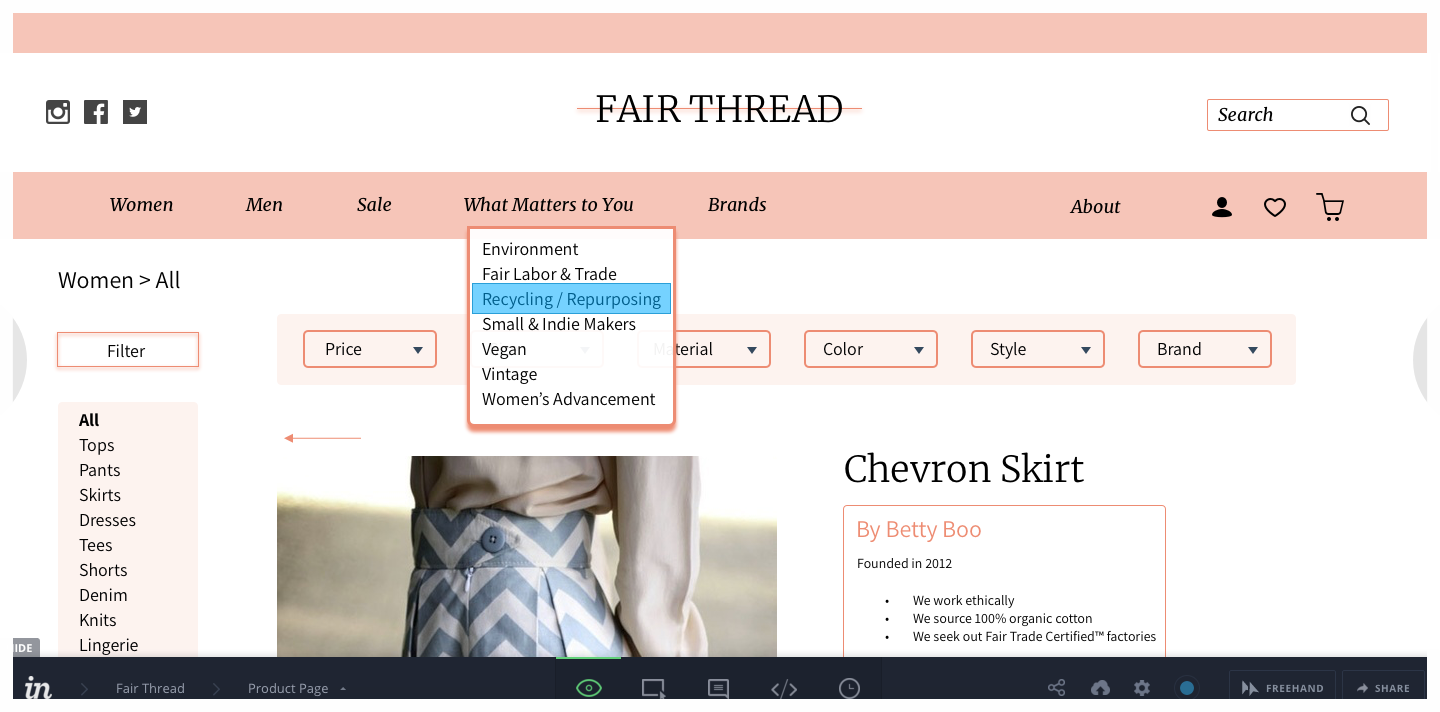Expand the Product Page screen selector

click(x=297, y=688)
